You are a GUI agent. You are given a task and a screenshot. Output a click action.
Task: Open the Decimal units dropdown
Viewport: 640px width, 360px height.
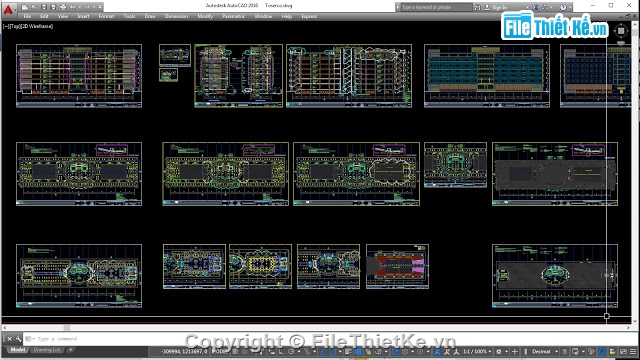pyautogui.click(x=544, y=351)
